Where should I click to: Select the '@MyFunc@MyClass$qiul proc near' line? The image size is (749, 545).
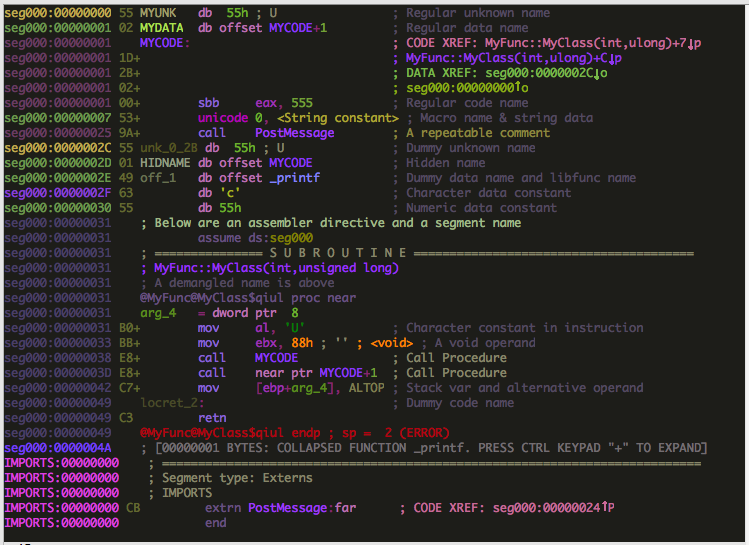(x=247, y=298)
